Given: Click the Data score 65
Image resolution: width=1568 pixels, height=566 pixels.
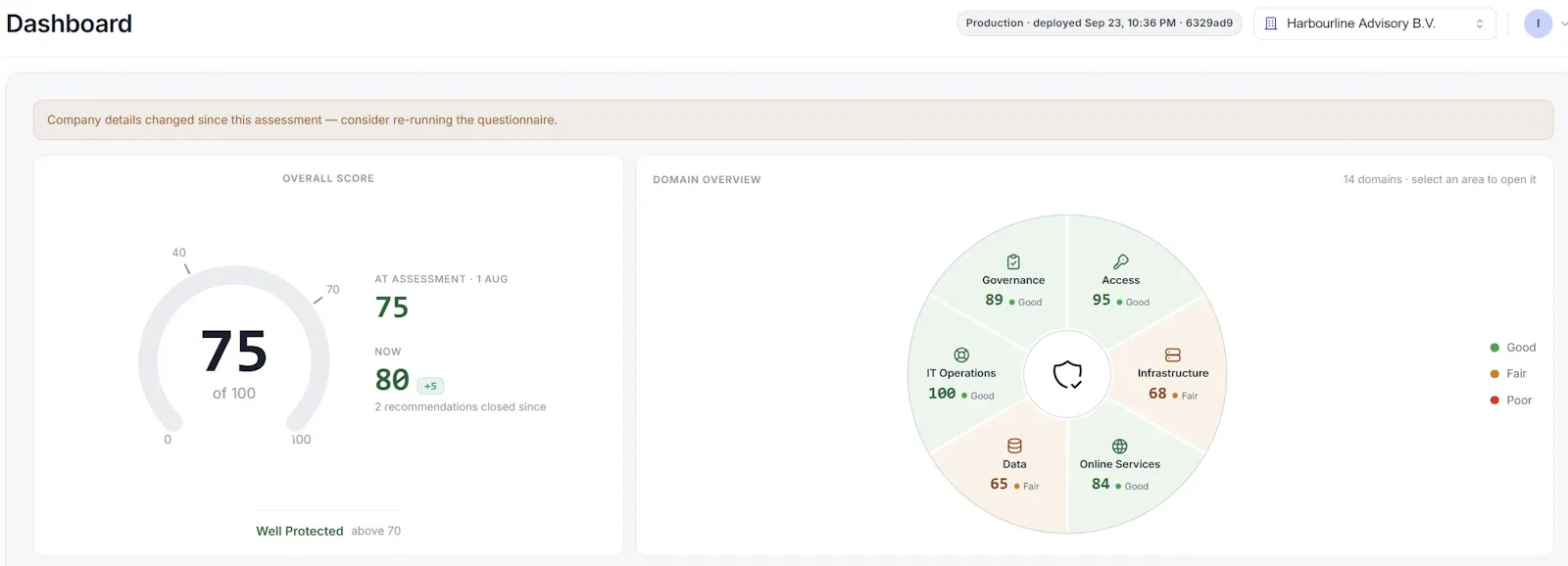Looking at the screenshot, I should [999, 484].
